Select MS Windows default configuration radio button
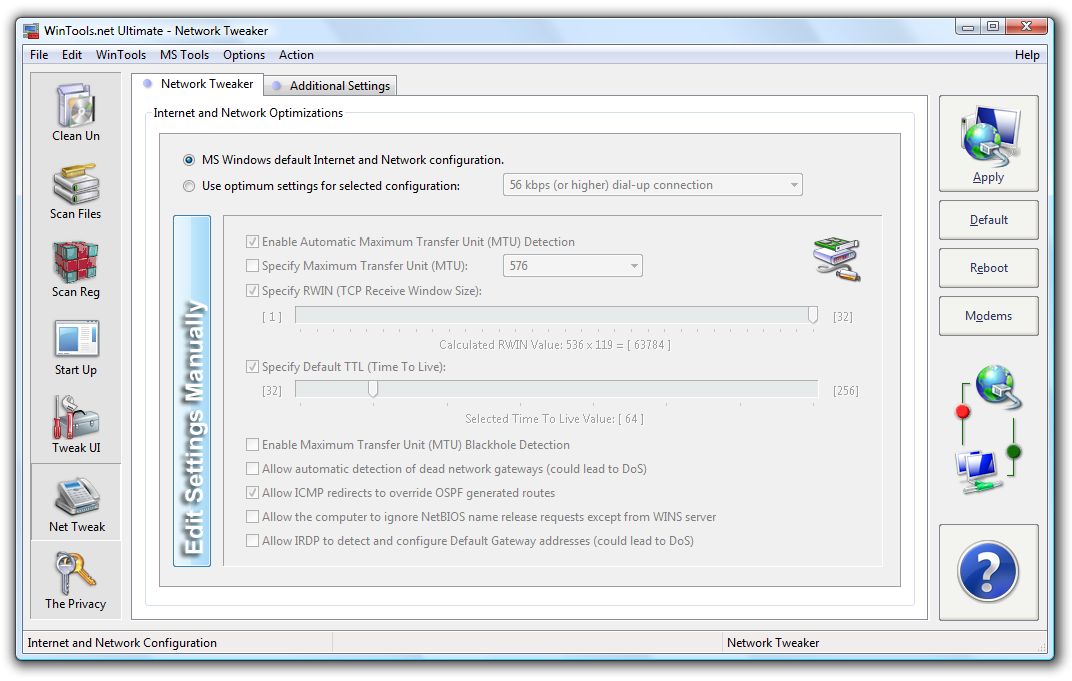 click(x=189, y=160)
